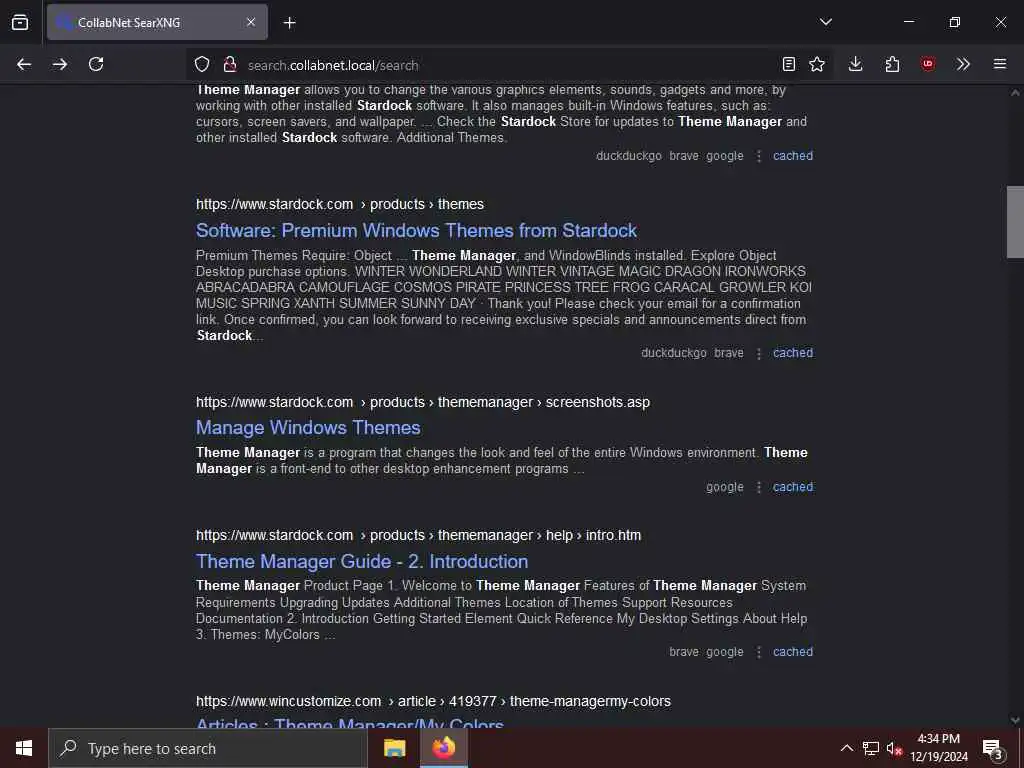Viewport: 1024px width, 768px height.
Task: Toggle reader view
Action: (789, 64)
